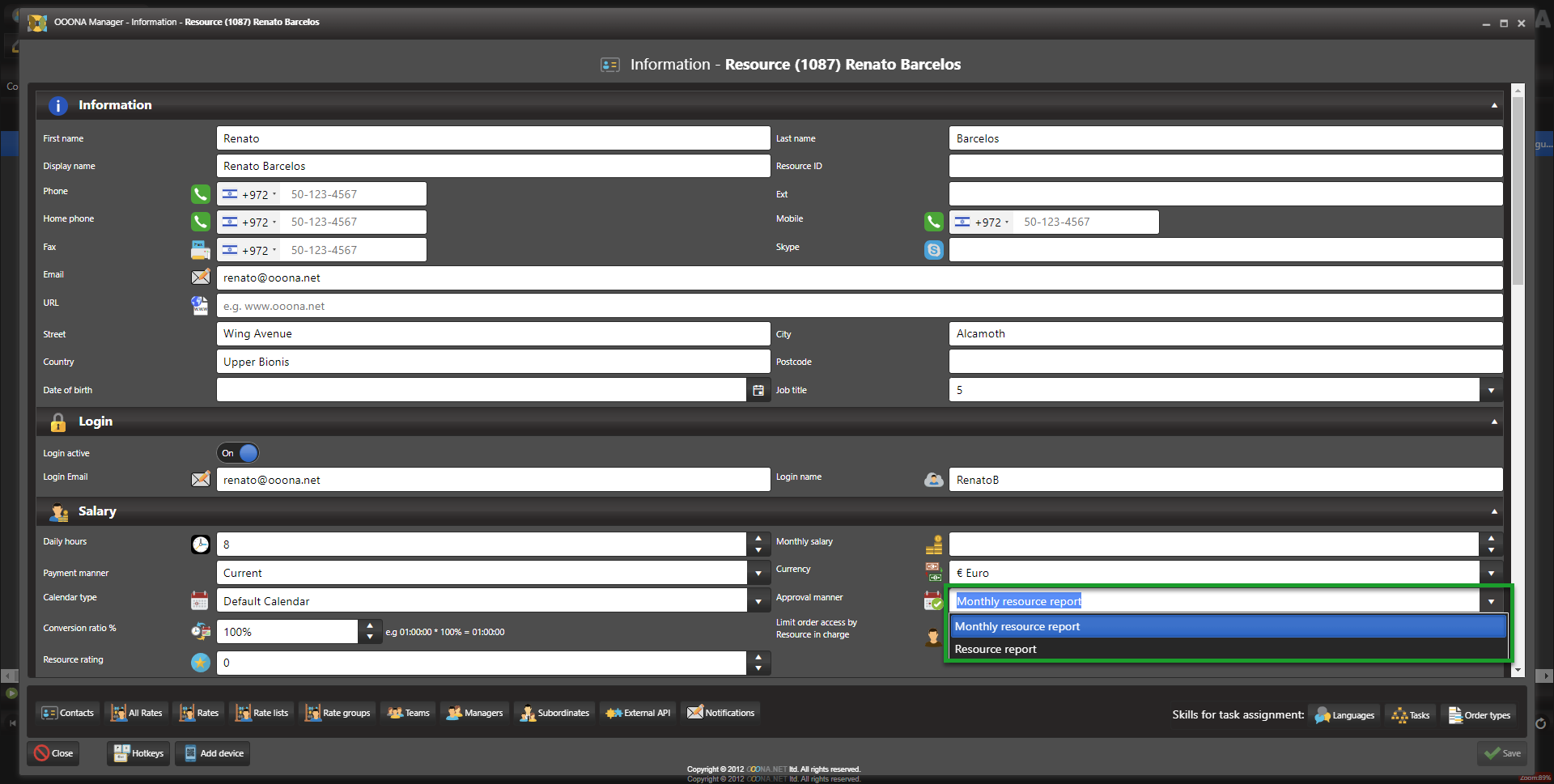The image size is (1554, 784).
Task: Click the Skype icon next to Skype field
Action: (933, 250)
